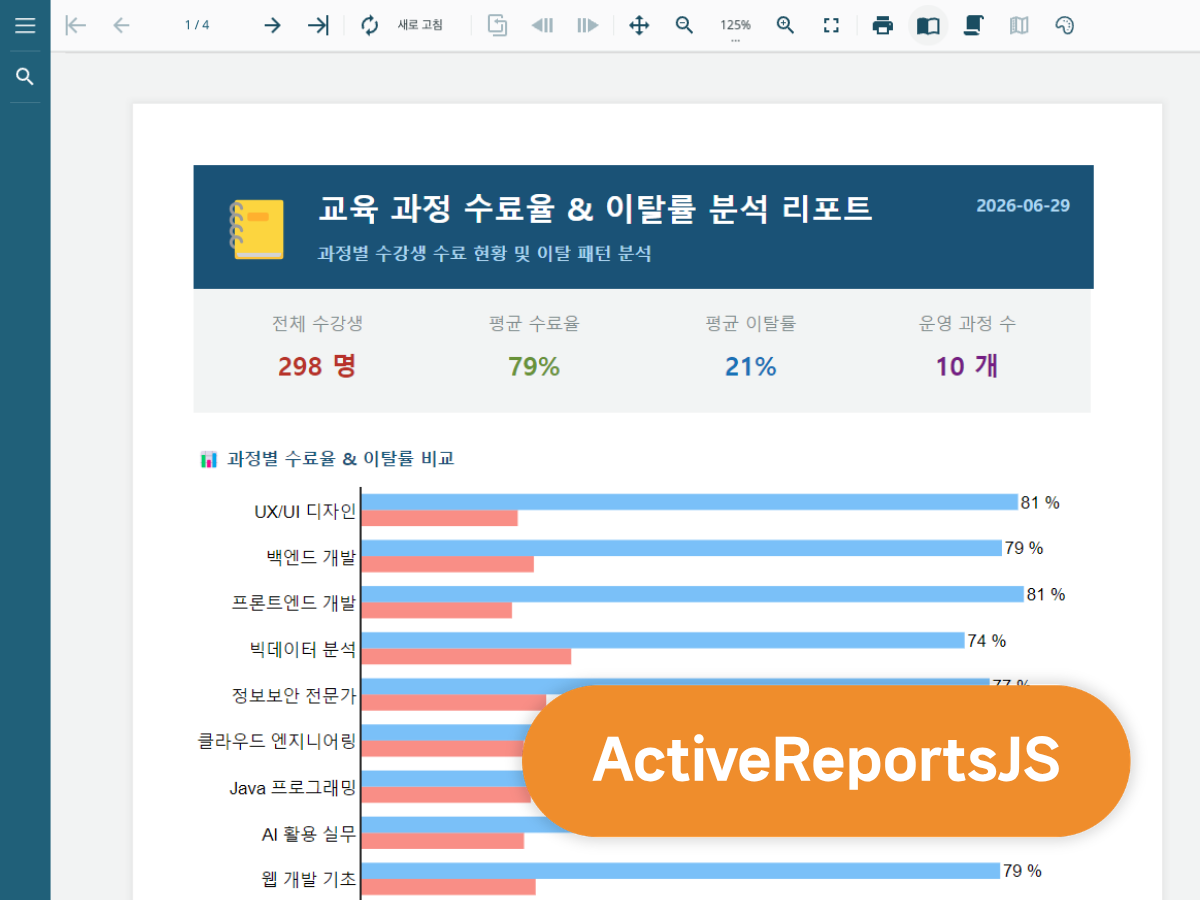Toggle full screen mode
This screenshot has height=900, width=1200.
(x=831, y=25)
